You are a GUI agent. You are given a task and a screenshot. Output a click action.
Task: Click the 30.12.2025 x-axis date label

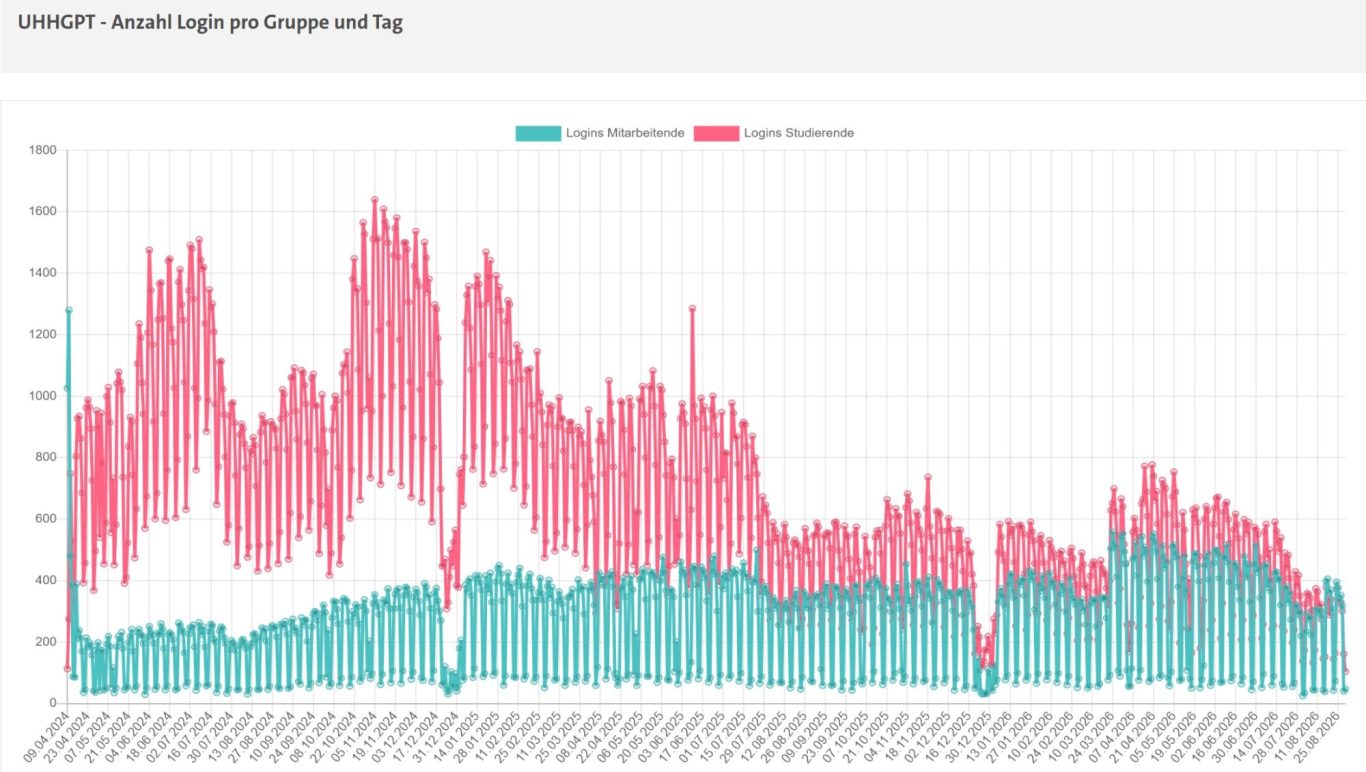point(966,738)
